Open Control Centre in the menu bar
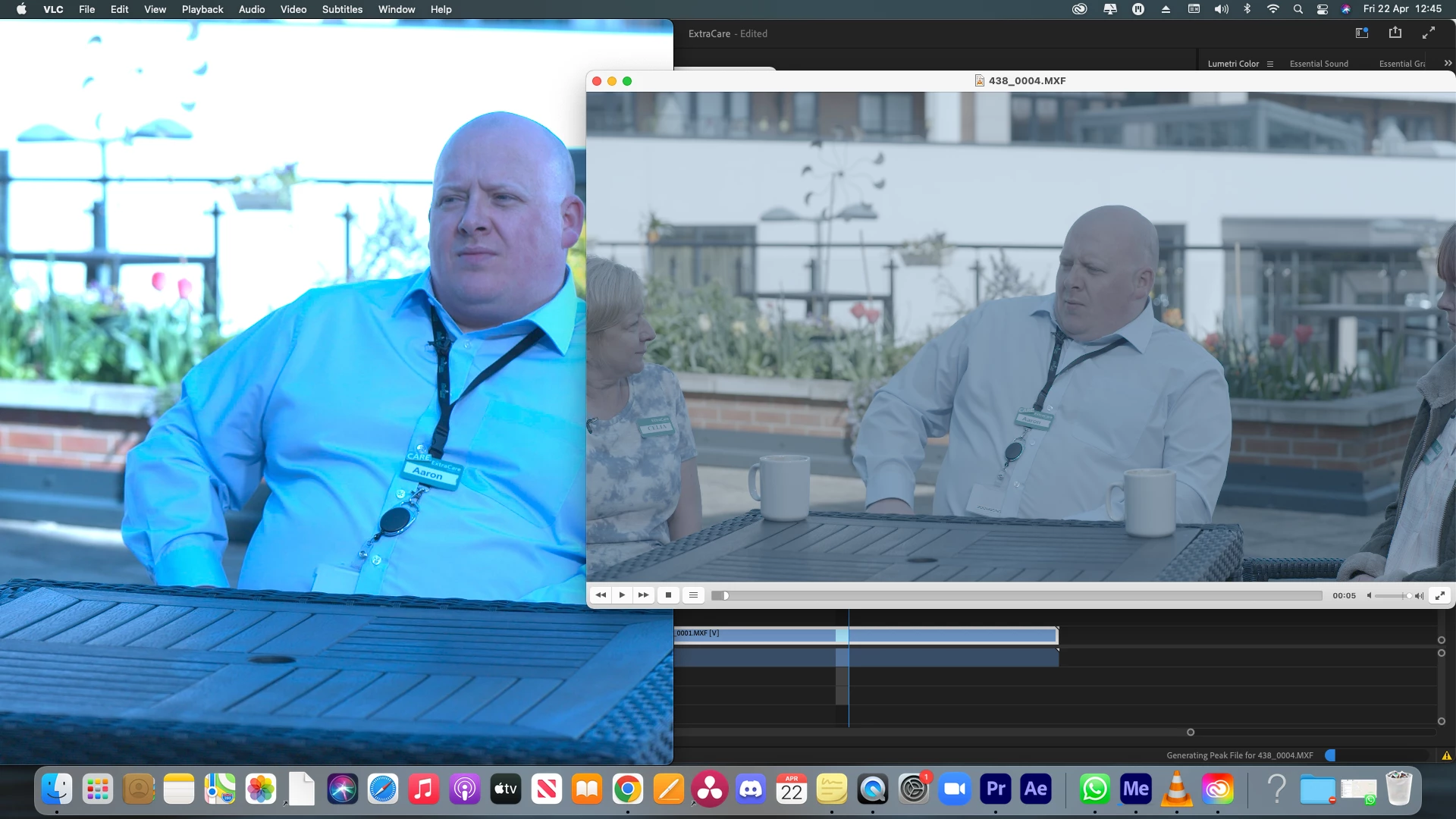This screenshot has height=819, width=1456. tap(1322, 9)
